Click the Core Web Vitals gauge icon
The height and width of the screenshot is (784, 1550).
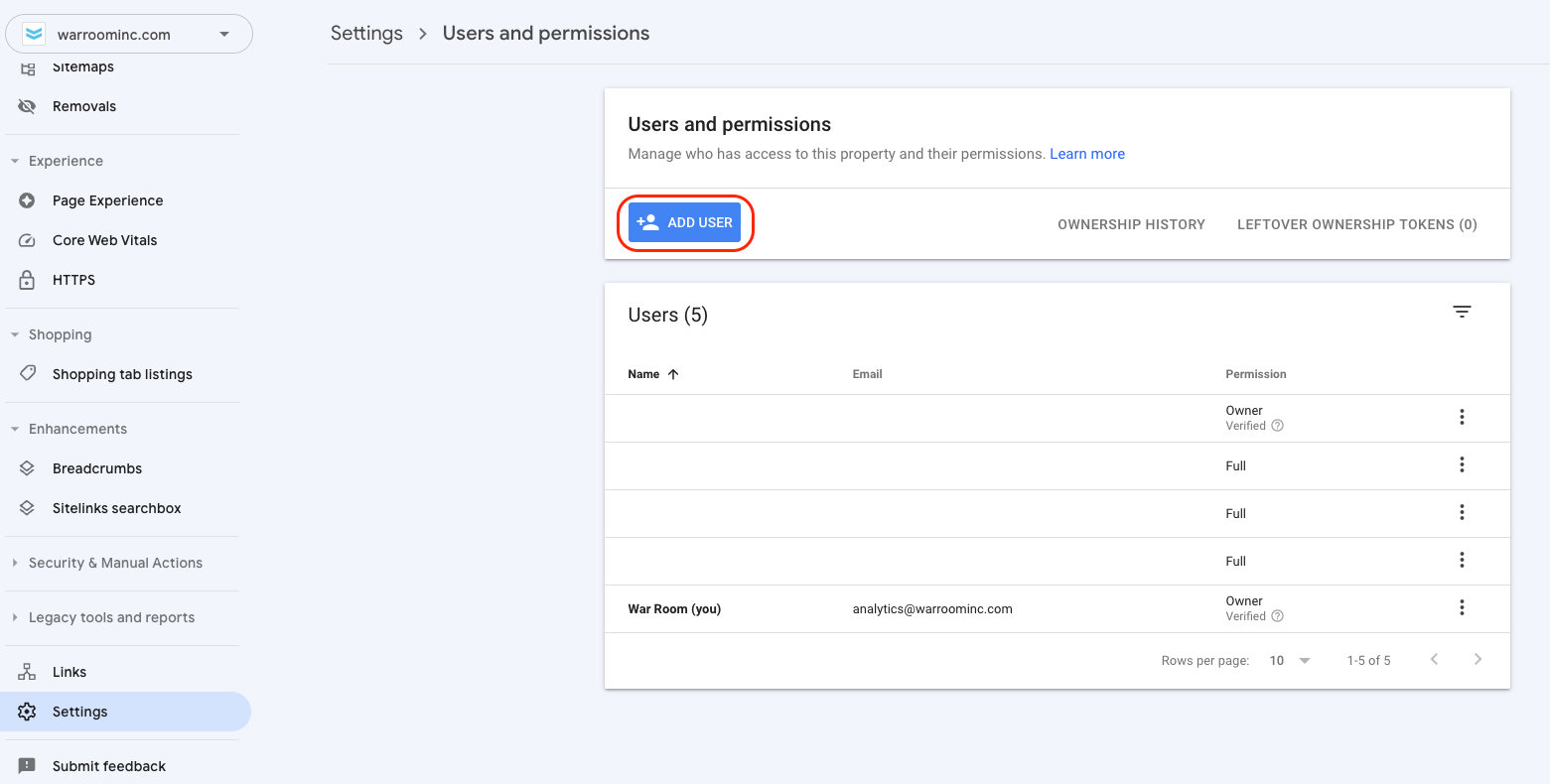tap(28, 240)
